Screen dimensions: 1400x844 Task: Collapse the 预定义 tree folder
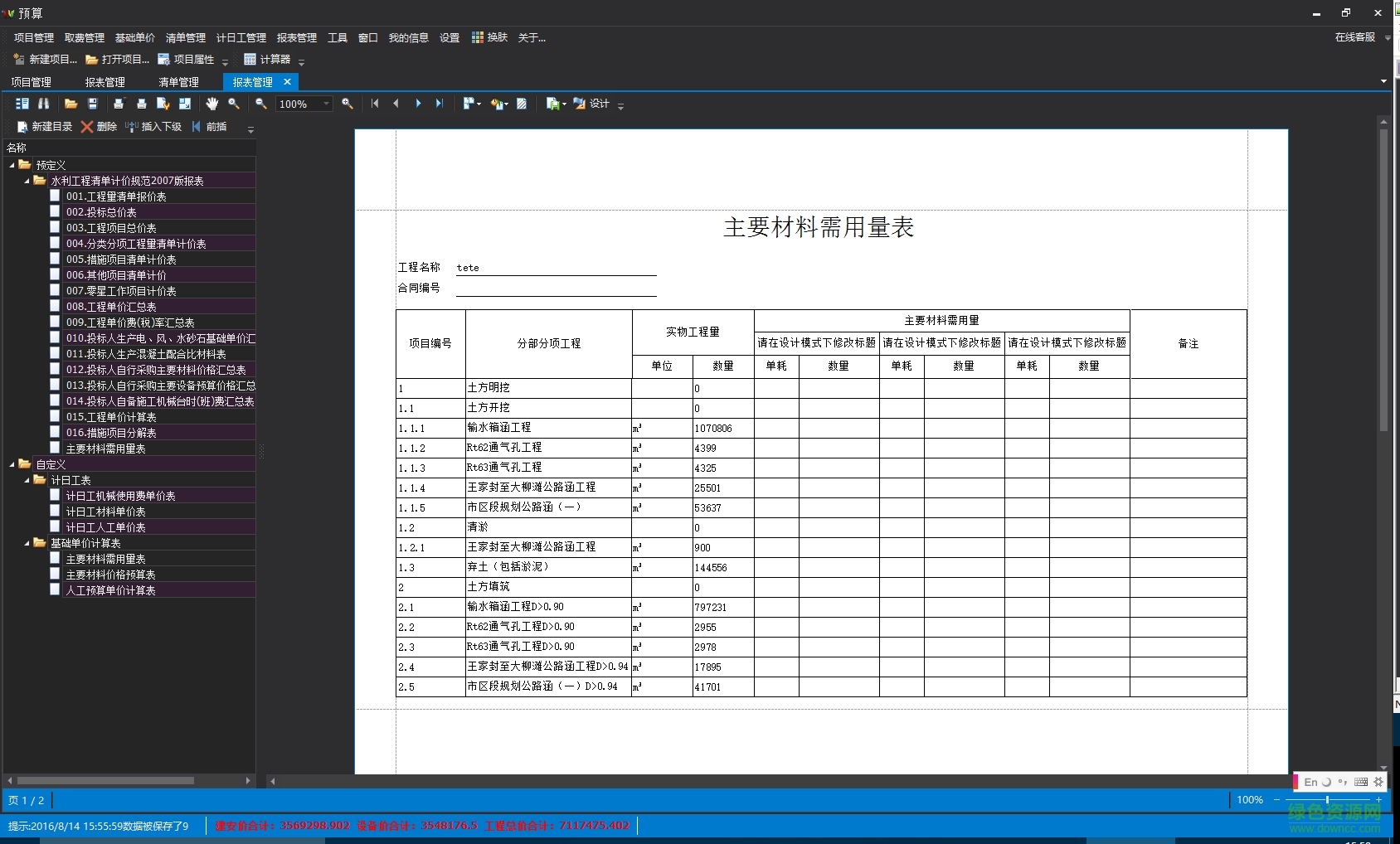point(12,165)
